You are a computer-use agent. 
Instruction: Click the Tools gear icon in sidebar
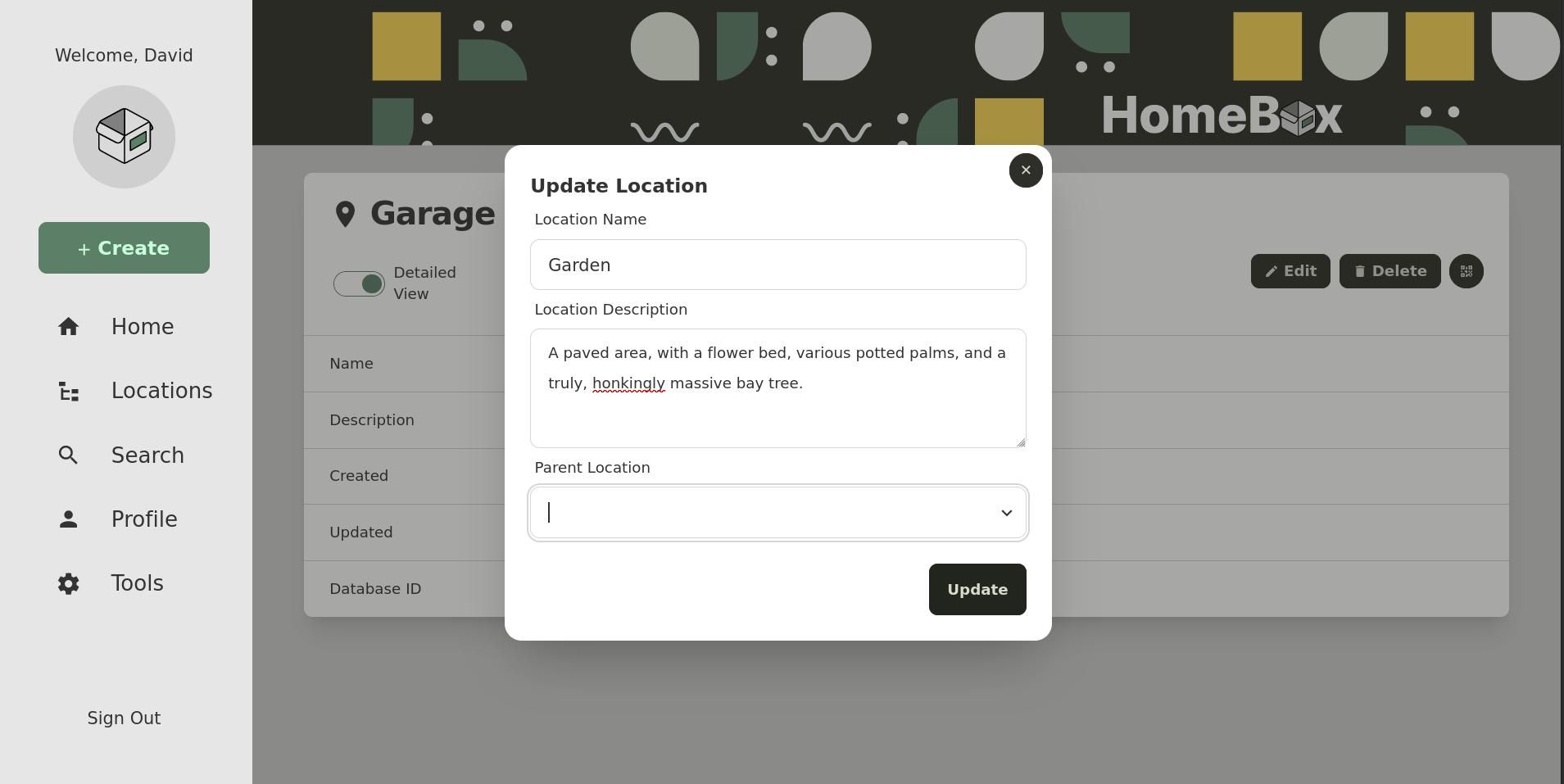69,583
